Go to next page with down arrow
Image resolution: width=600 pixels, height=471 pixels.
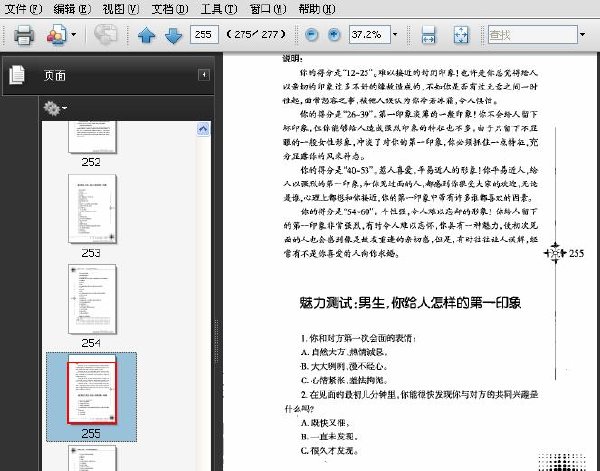click(x=173, y=35)
